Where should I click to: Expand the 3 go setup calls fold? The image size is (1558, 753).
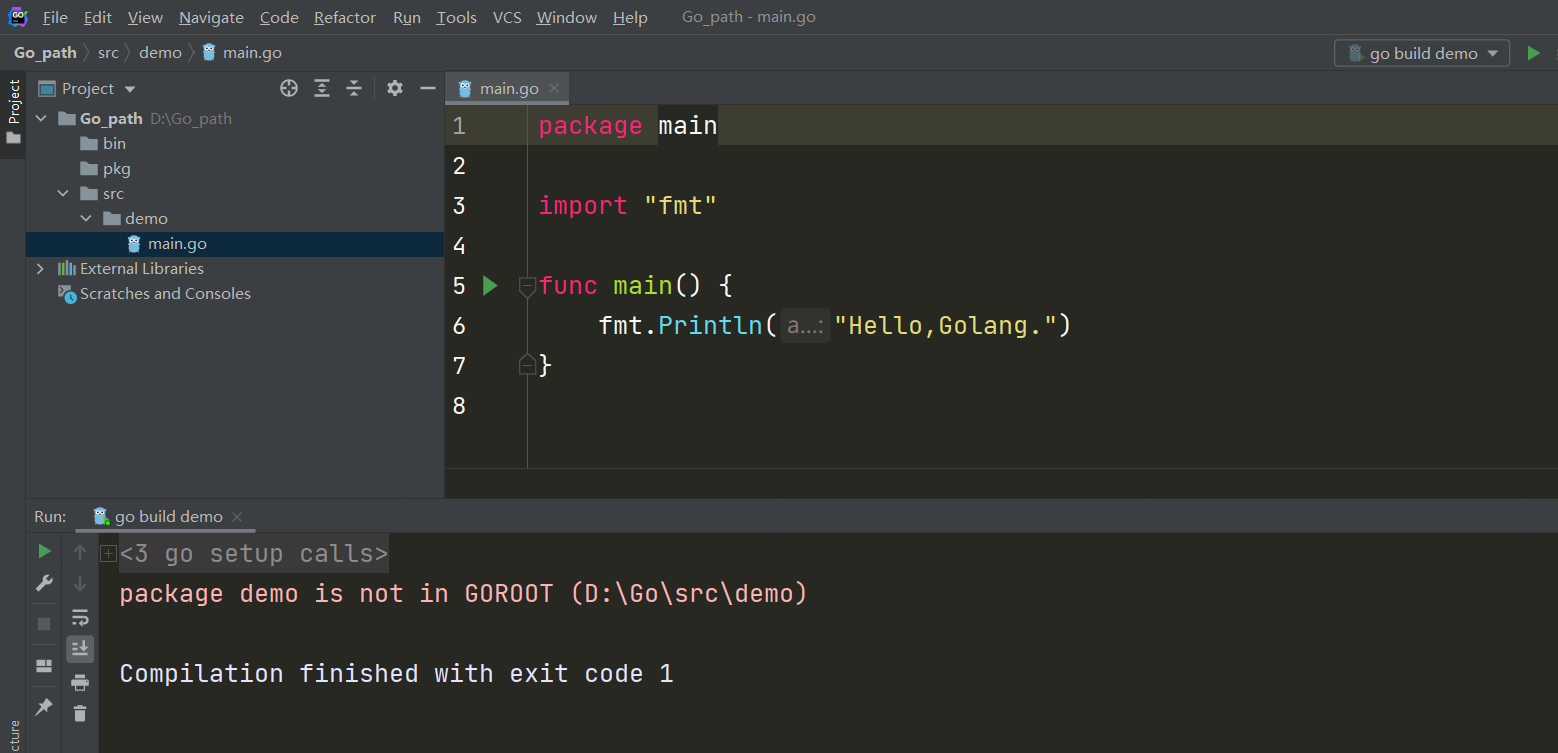tap(108, 554)
